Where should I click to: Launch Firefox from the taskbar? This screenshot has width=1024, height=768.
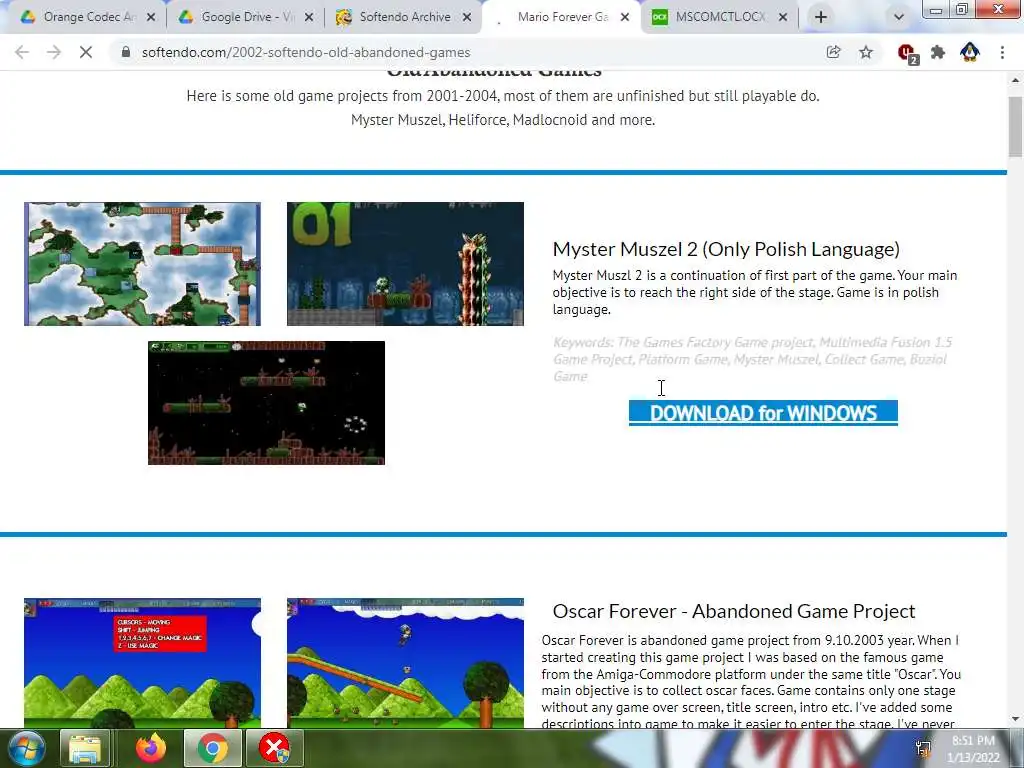(x=151, y=748)
